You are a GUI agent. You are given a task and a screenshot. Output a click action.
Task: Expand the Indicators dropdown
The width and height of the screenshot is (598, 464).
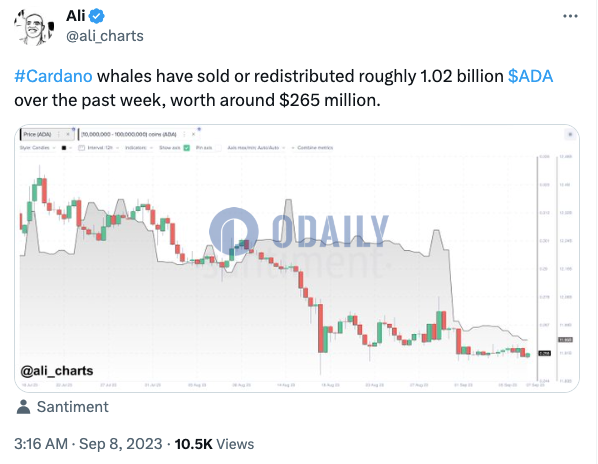click(x=139, y=148)
